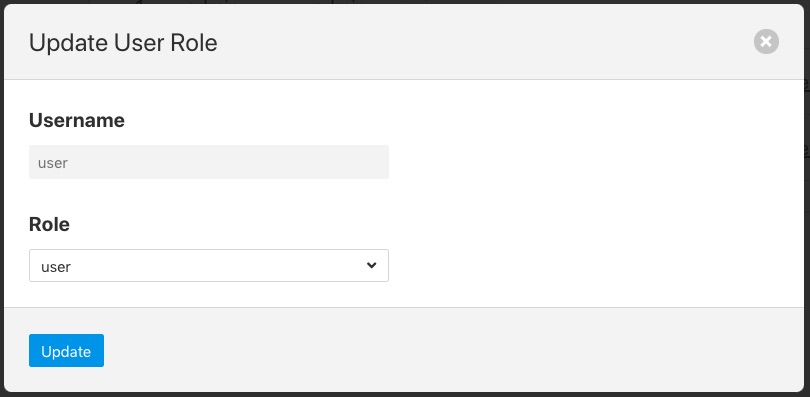Click the Username label

click(x=76, y=120)
